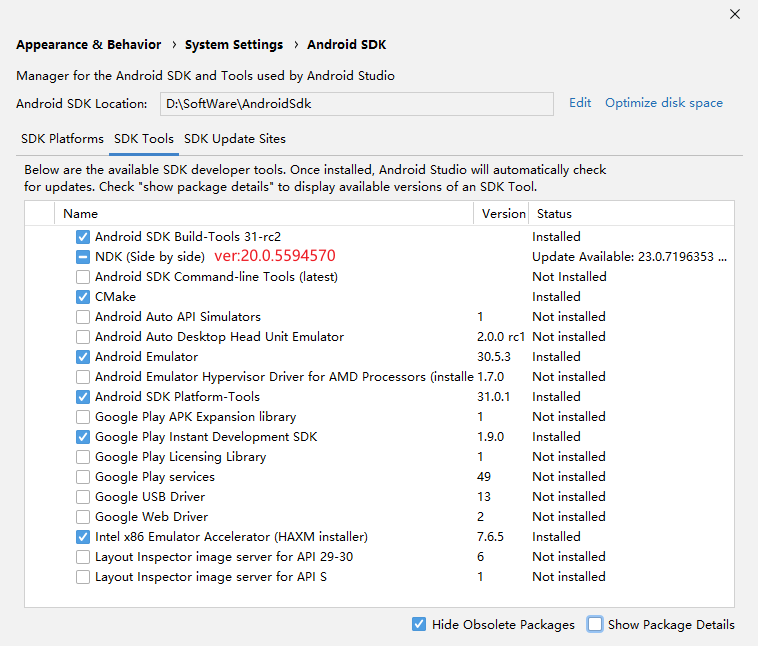
Task: Check the Google Play services checkbox
Action: [83, 477]
